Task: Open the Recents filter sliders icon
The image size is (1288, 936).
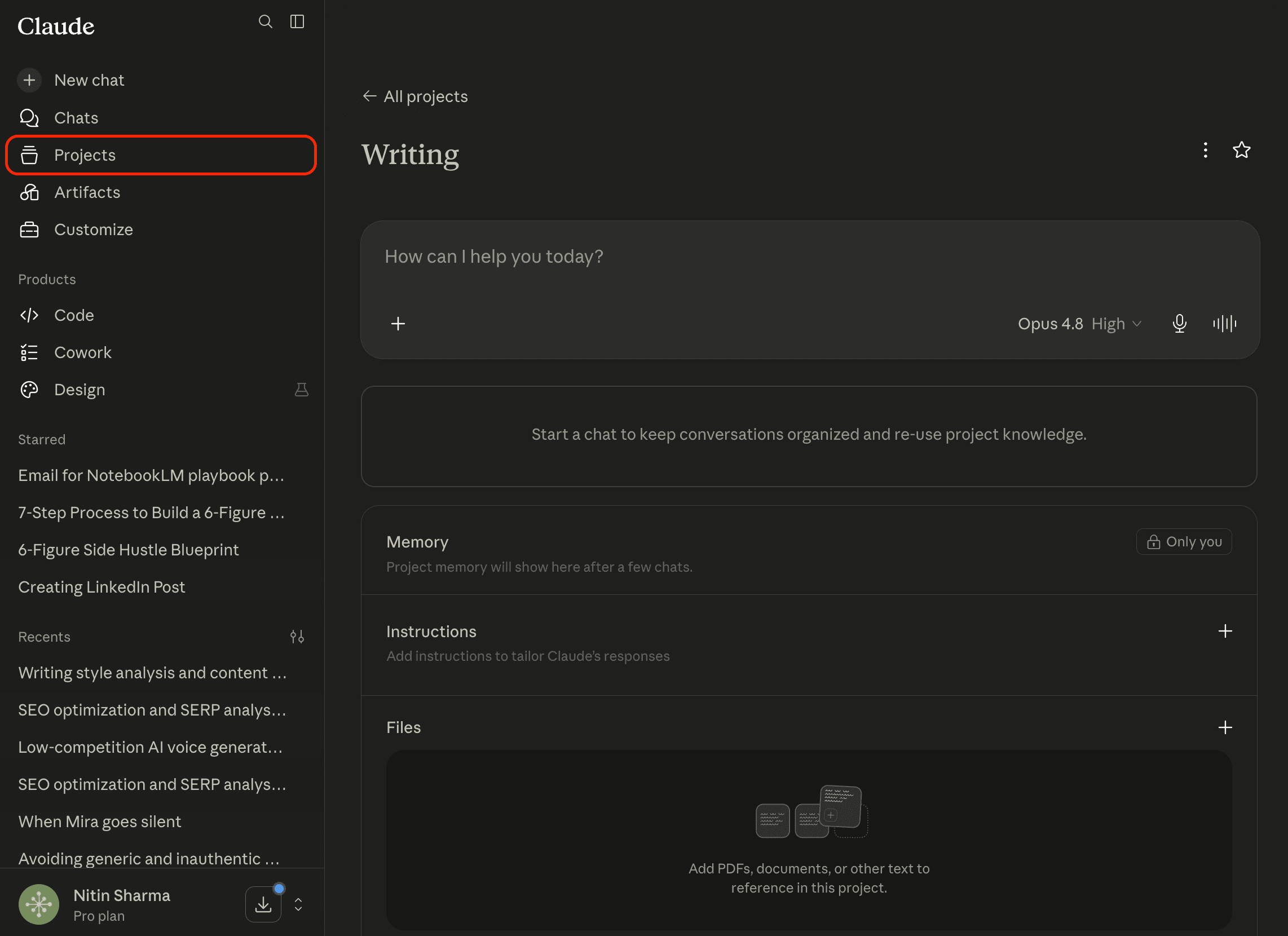Action: pos(297,637)
